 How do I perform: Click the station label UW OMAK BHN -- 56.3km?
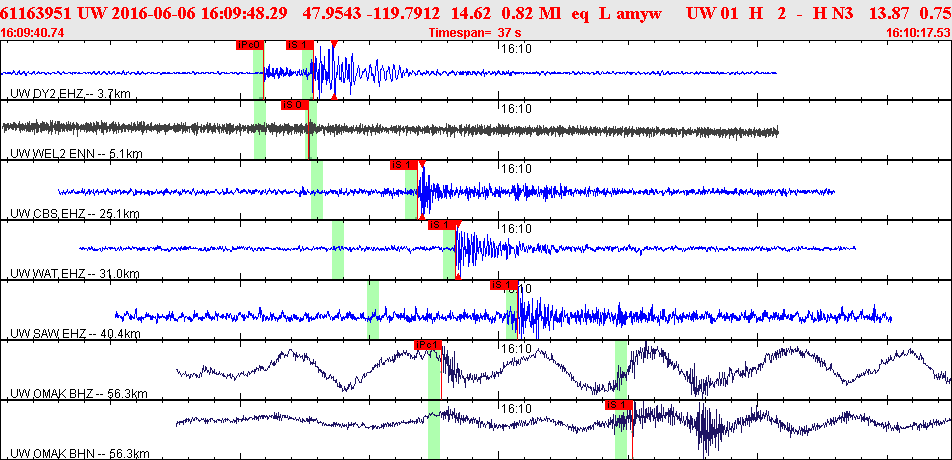click(80, 454)
